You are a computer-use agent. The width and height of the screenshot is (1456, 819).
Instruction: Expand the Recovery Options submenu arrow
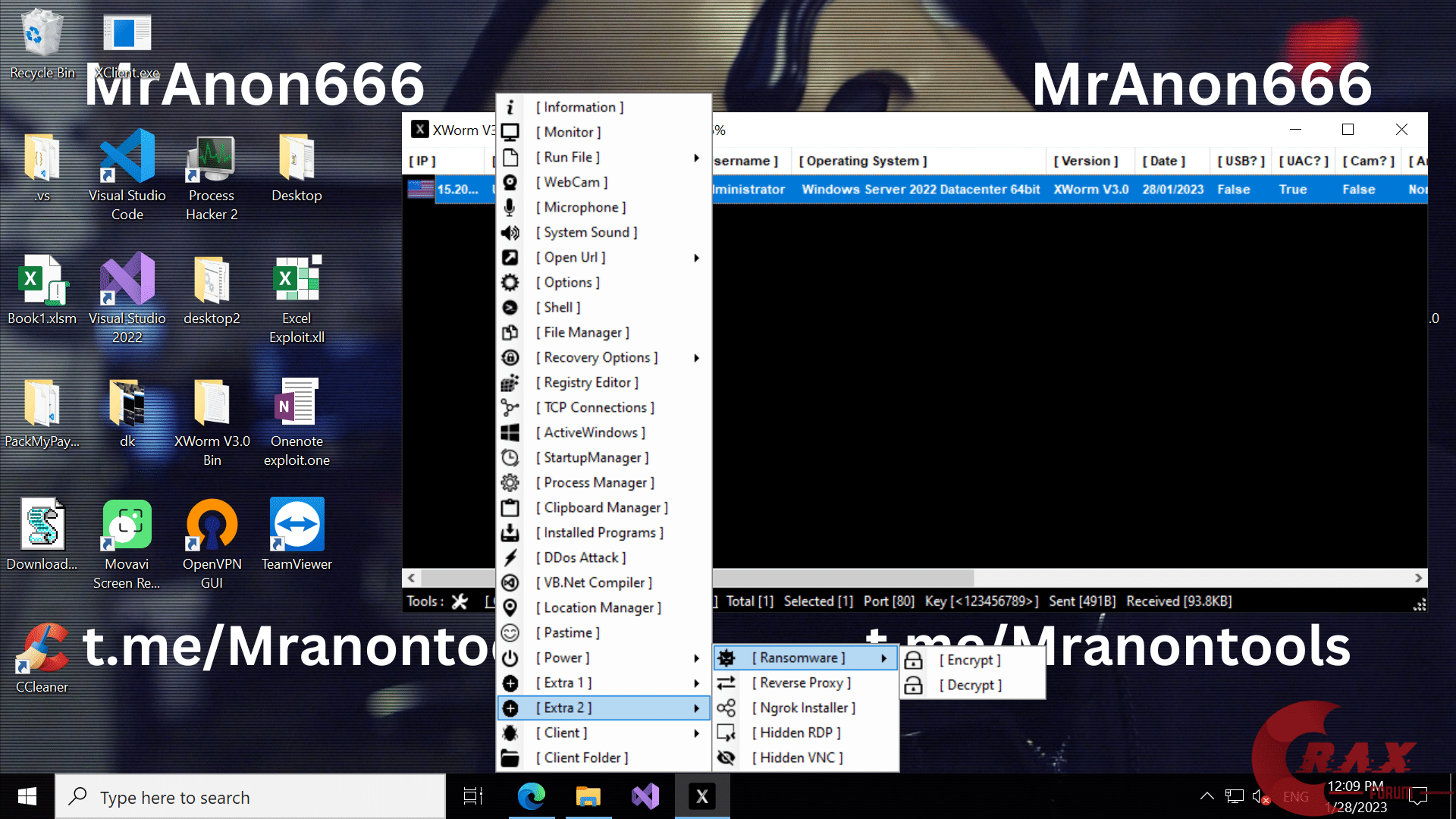point(696,358)
